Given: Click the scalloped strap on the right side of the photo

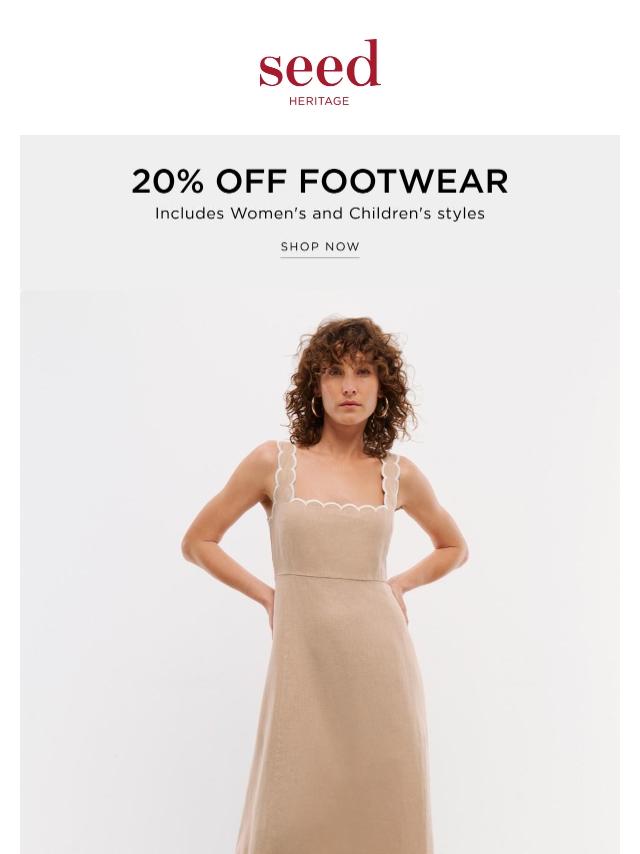Looking at the screenshot, I should click(x=390, y=480).
